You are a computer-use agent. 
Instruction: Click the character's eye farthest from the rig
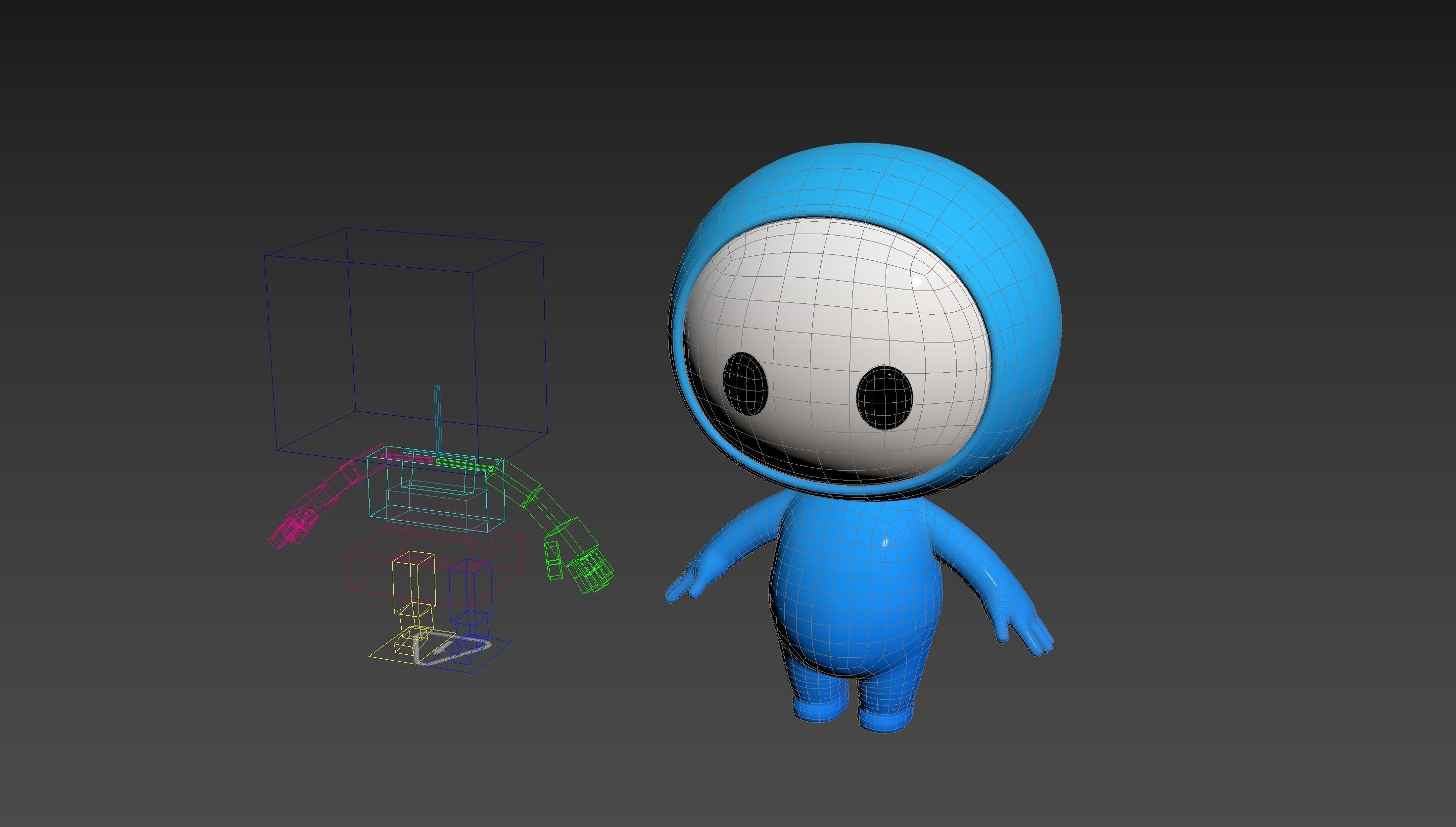point(885,397)
